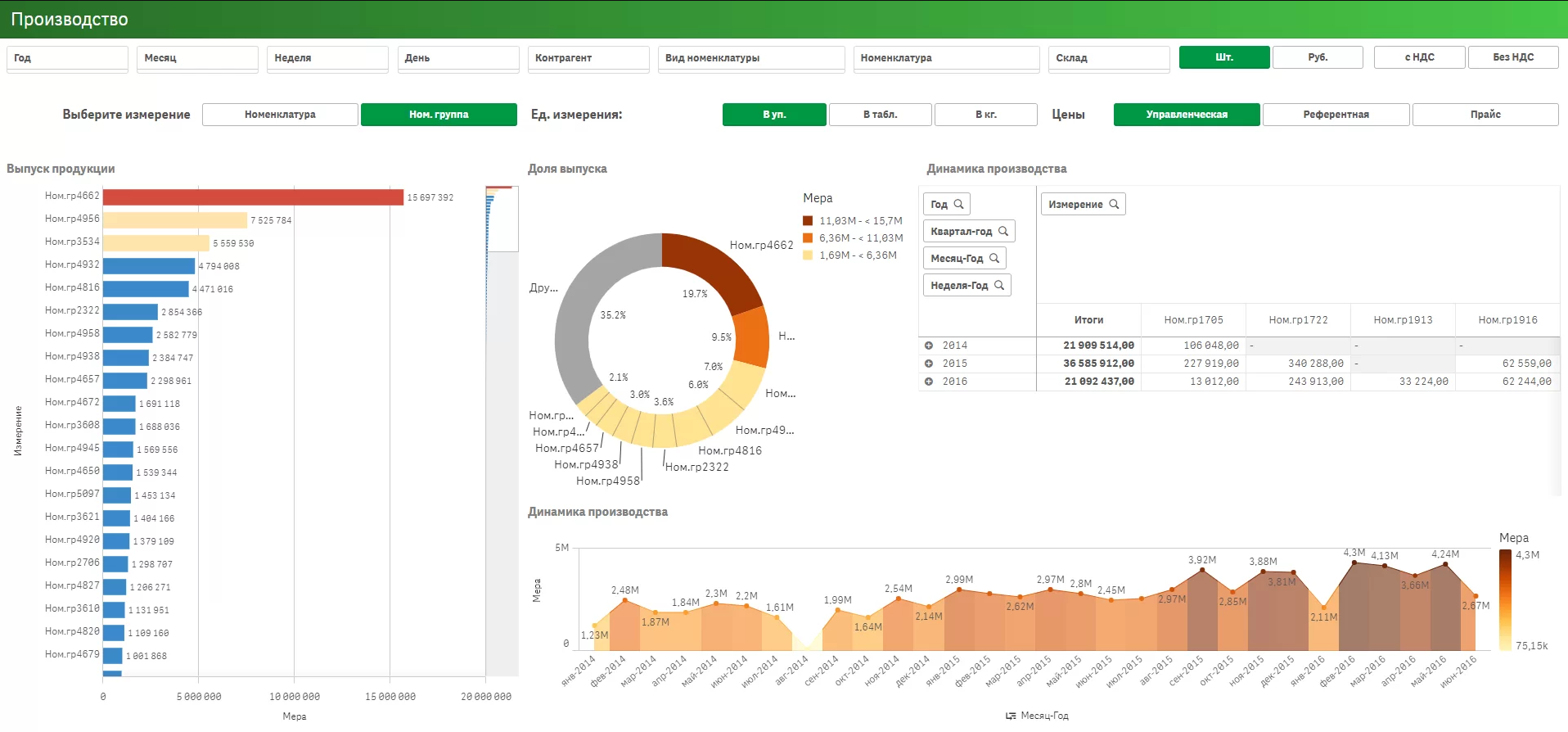
Task: Choose Ном. группа as dimension
Action: pos(439,115)
